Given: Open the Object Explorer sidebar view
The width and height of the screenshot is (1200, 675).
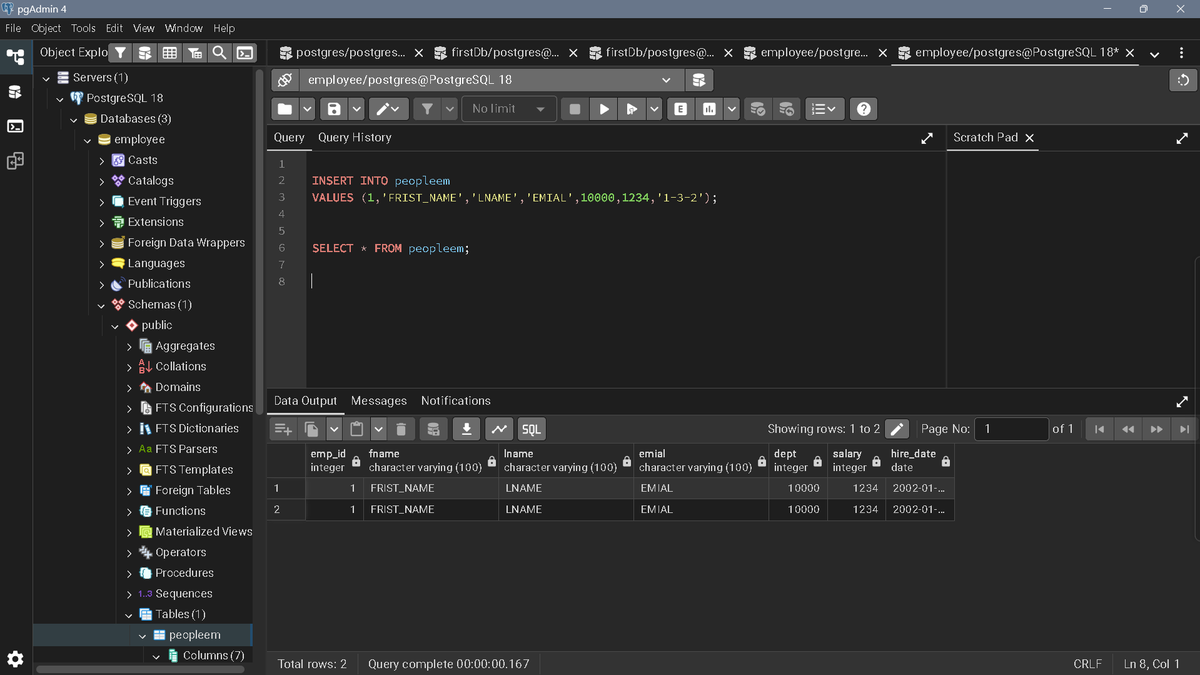Looking at the screenshot, I should click(15, 57).
